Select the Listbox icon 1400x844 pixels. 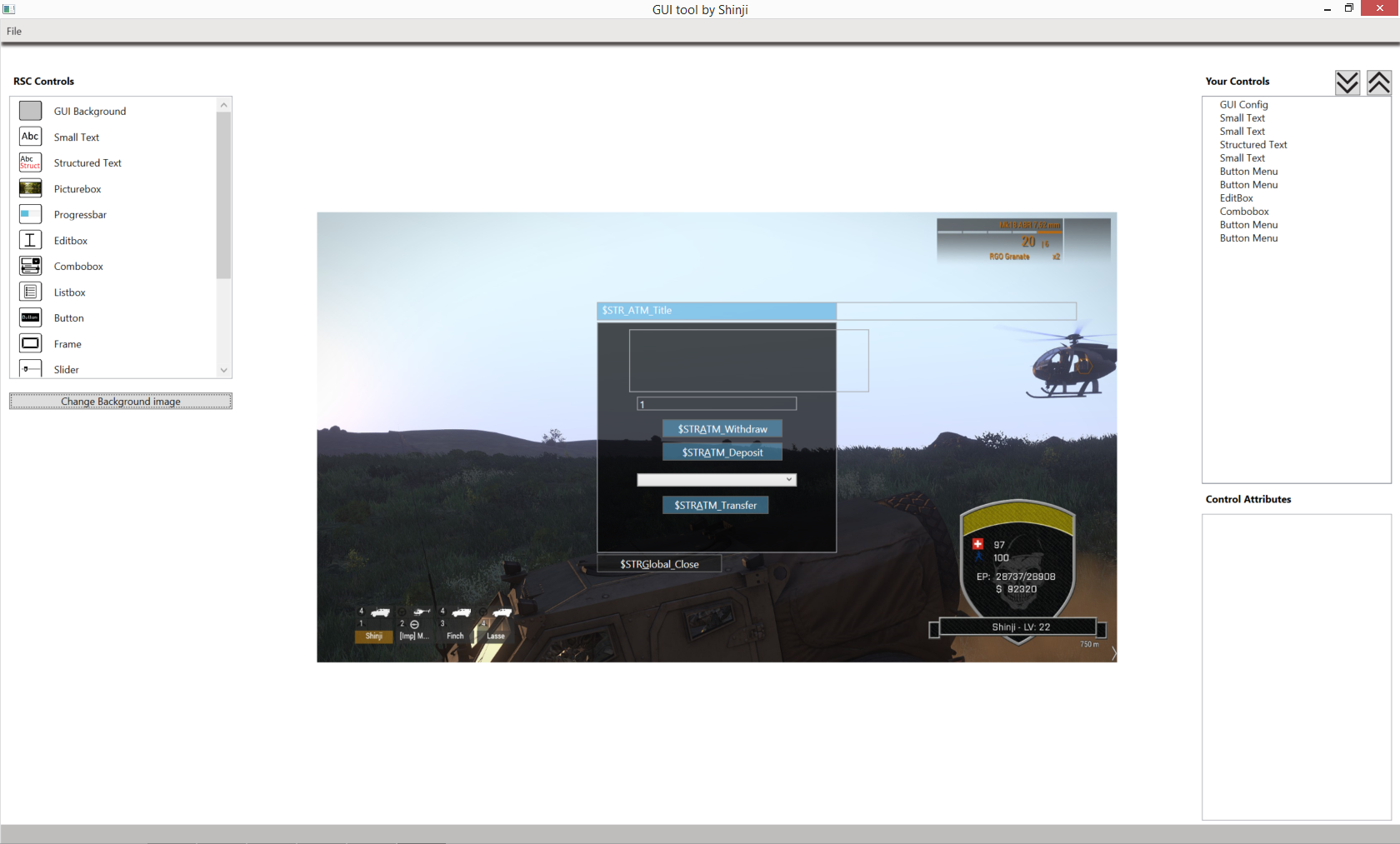coord(30,292)
